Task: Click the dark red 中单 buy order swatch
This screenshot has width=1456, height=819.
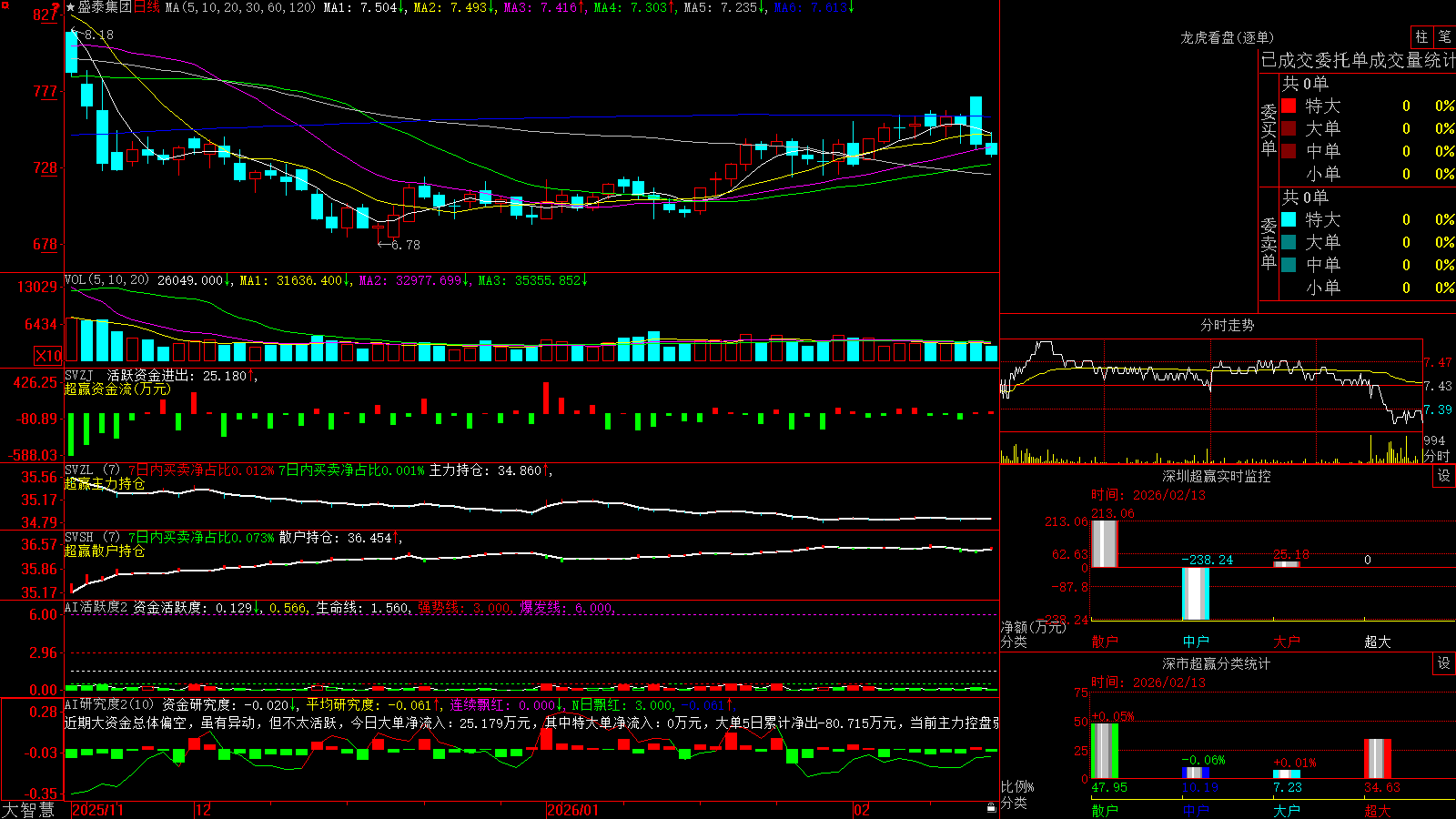Action: (1289, 151)
